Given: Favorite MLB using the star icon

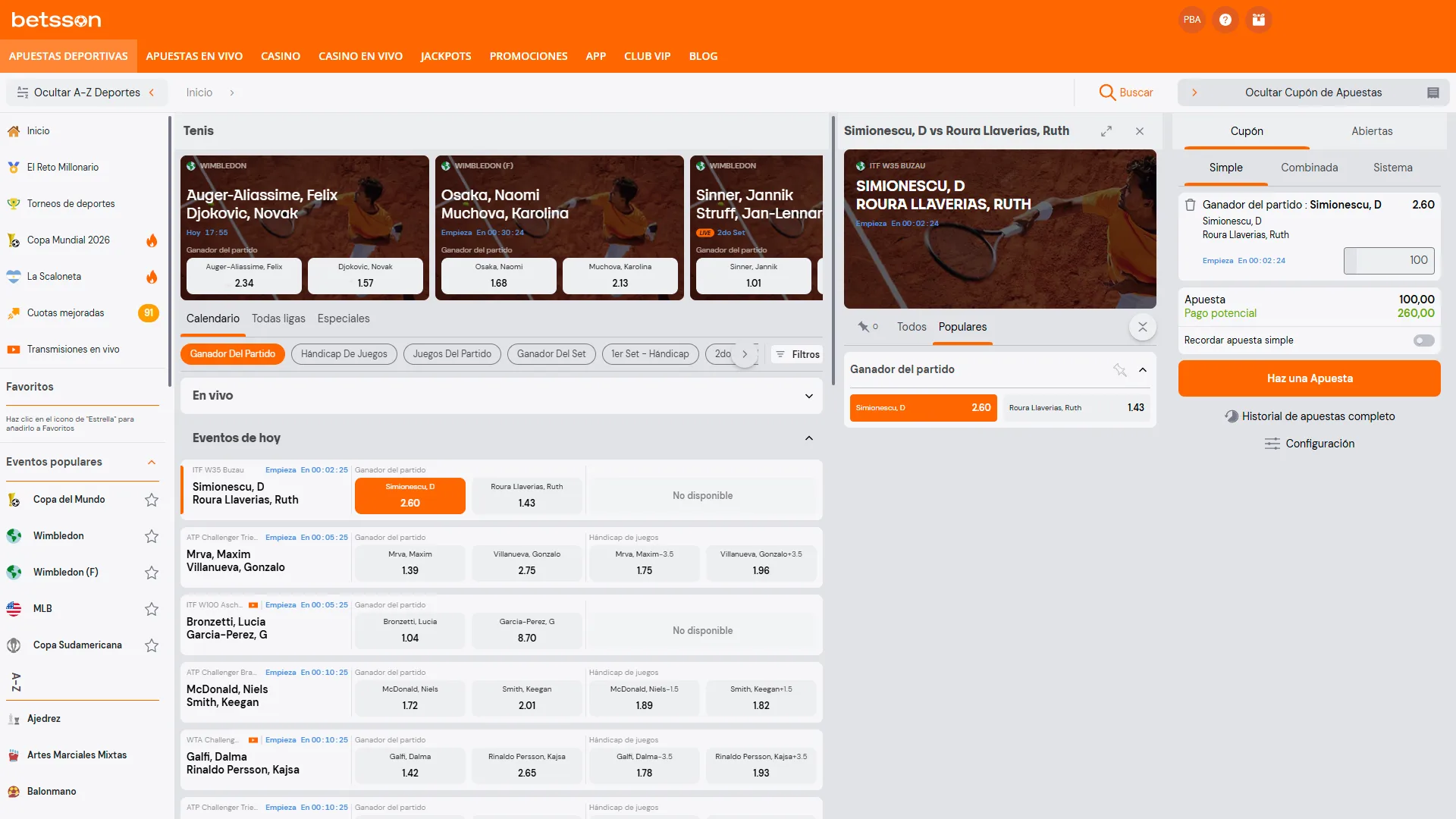Looking at the screenshot, I should pyautogui.click(x=152, y=609).
